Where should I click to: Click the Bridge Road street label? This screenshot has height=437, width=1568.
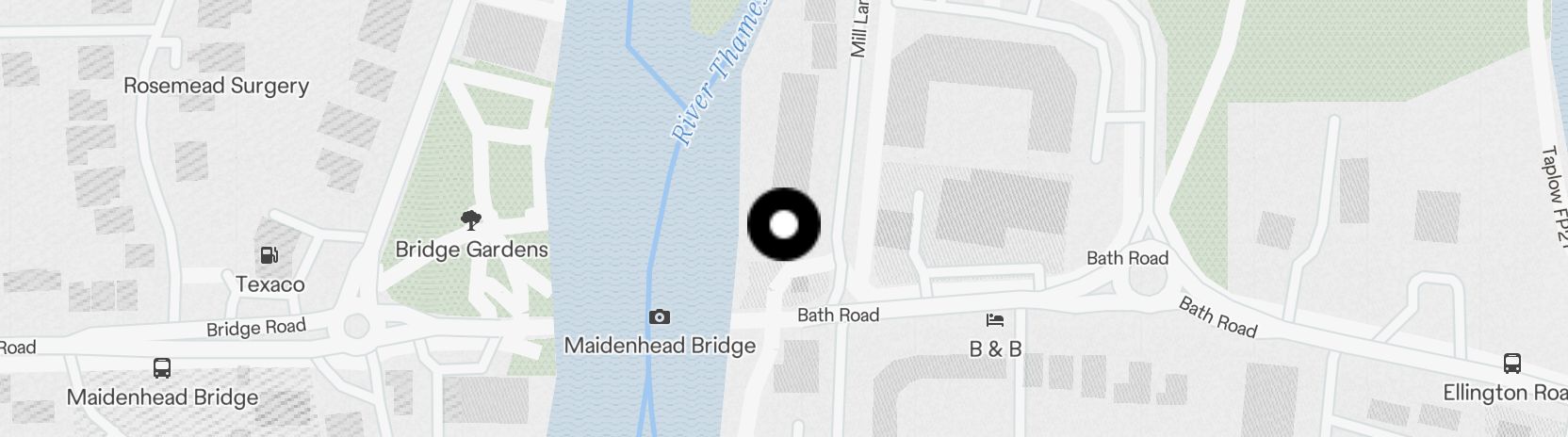[x=256, y=328]
